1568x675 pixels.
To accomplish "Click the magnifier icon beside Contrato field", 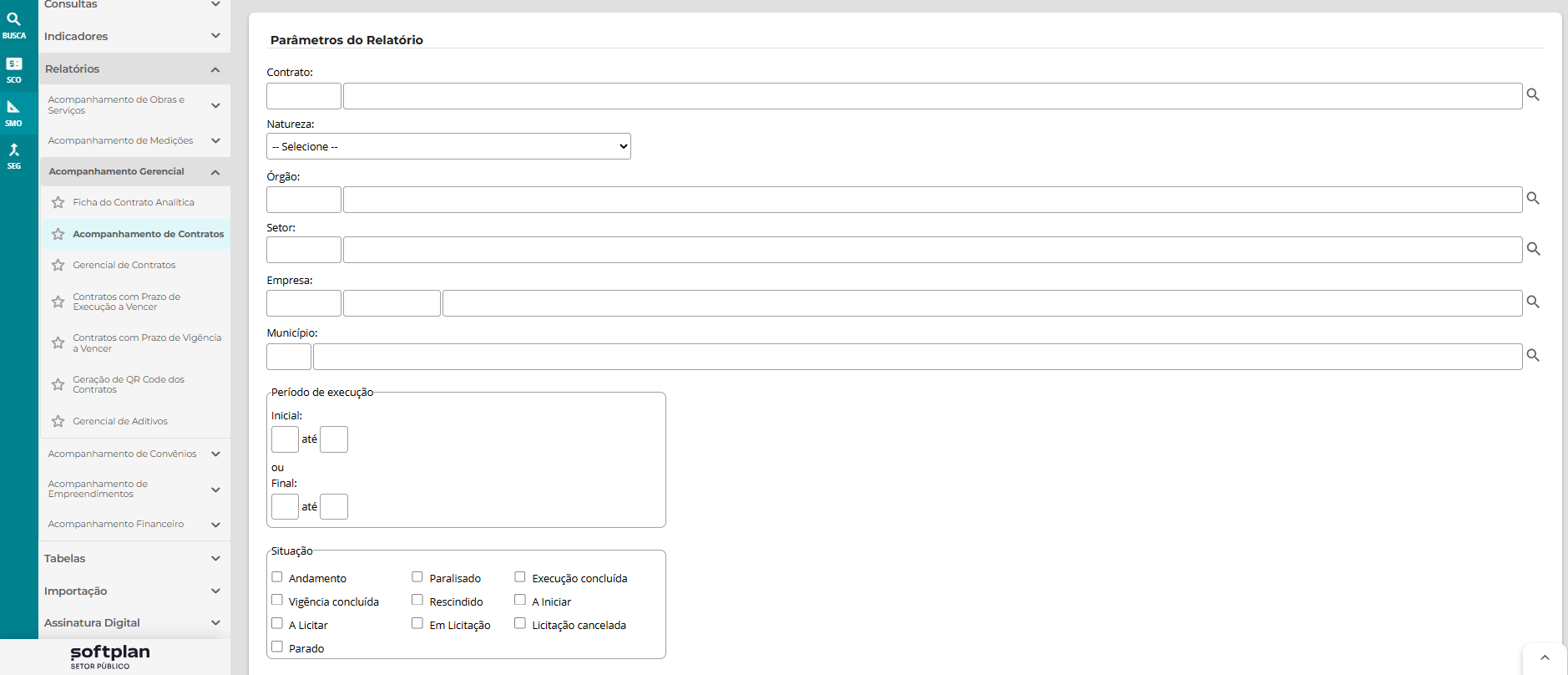I will (1533, 95).
